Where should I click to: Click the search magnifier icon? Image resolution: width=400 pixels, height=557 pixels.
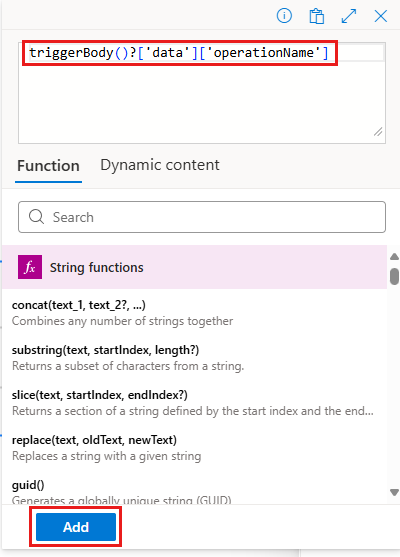[x=37, y=217]
